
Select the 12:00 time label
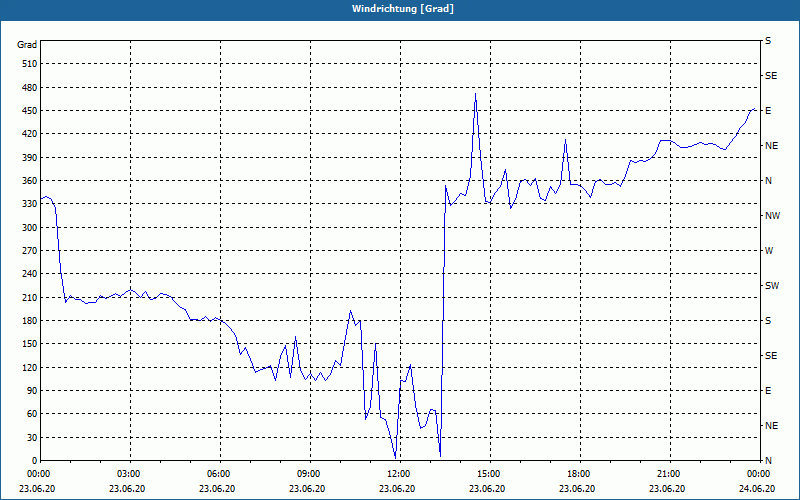[399, 474]
